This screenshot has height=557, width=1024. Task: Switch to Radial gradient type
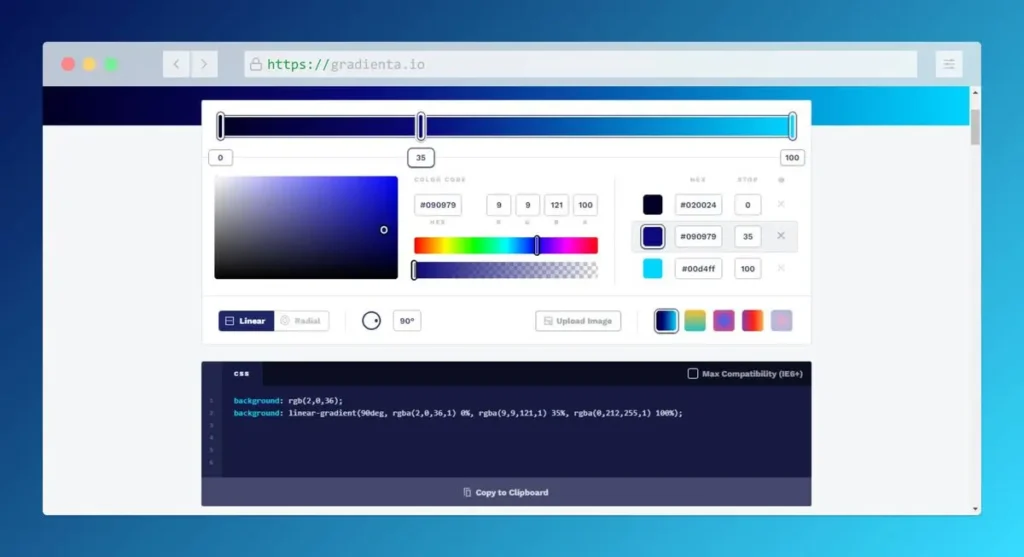(301, 321)
